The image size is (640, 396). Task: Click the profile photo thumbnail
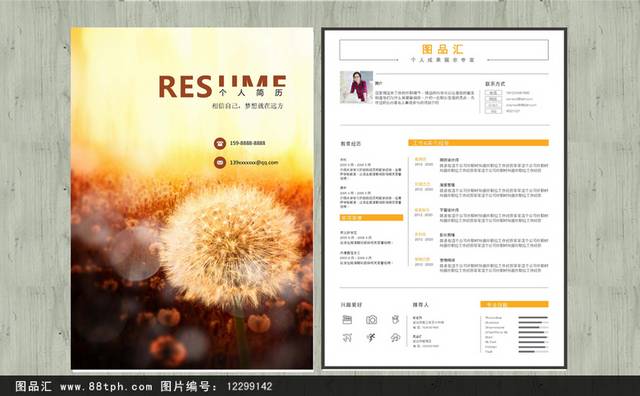356,87
